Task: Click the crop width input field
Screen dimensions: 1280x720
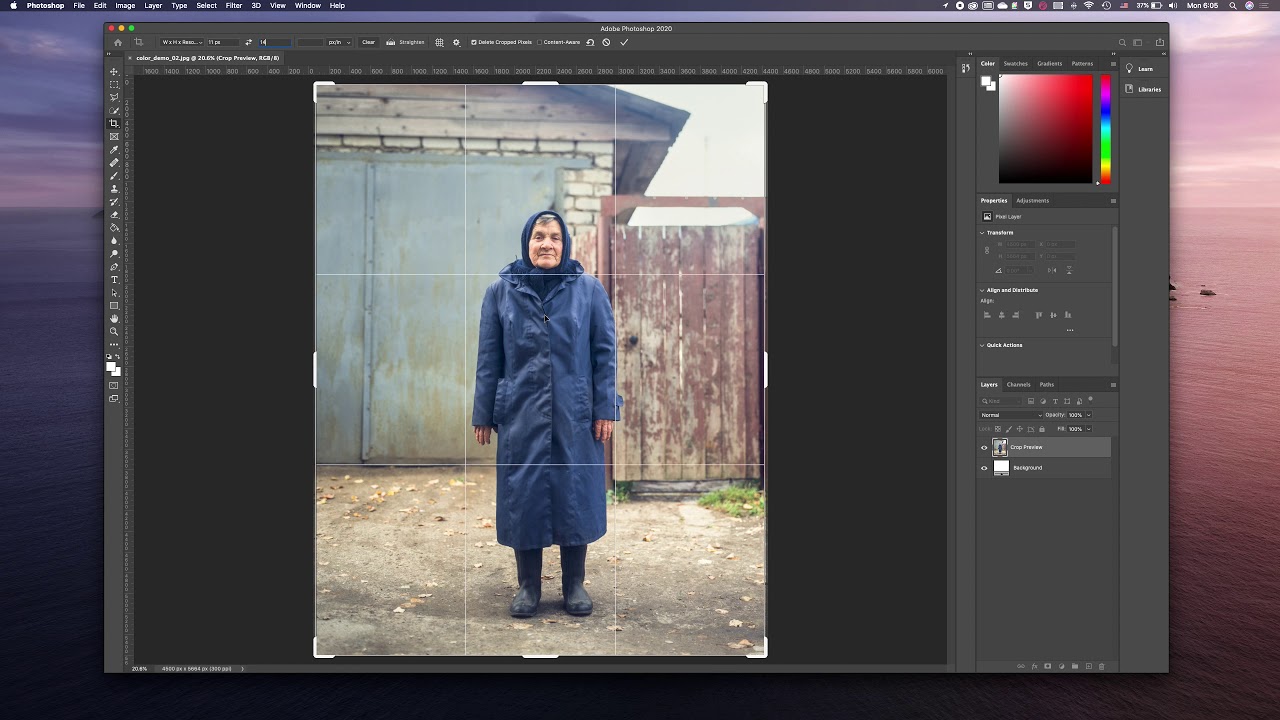Action: 223,42
